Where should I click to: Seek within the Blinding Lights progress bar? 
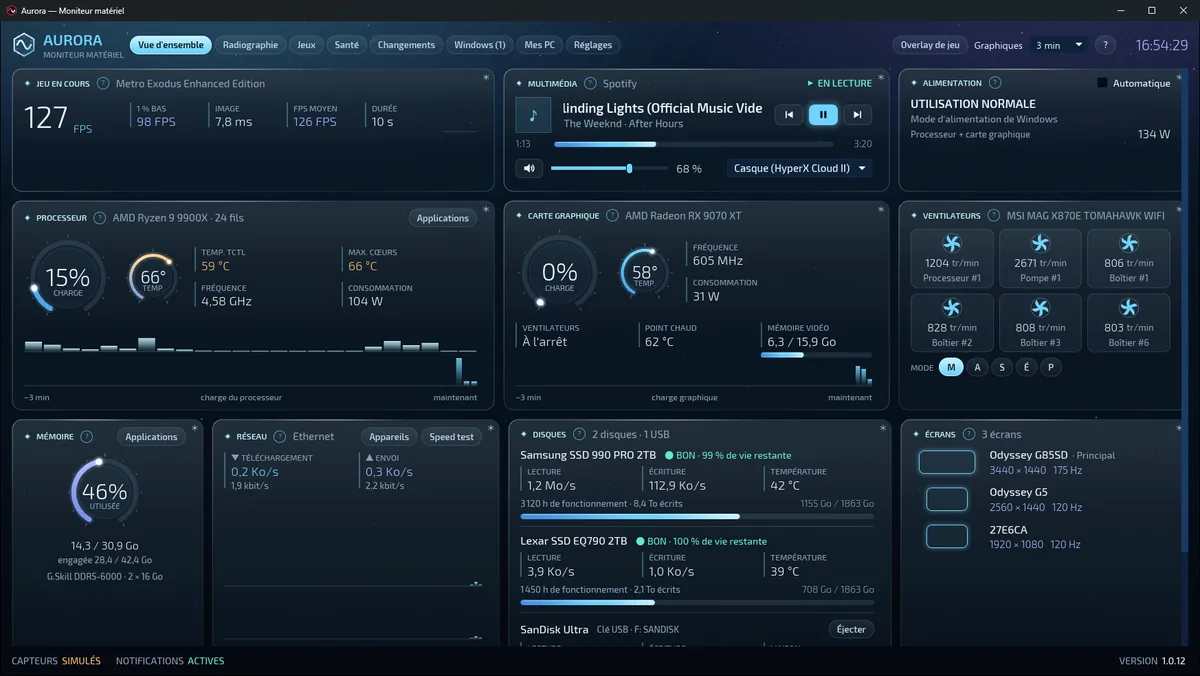(x=696, y=144)
